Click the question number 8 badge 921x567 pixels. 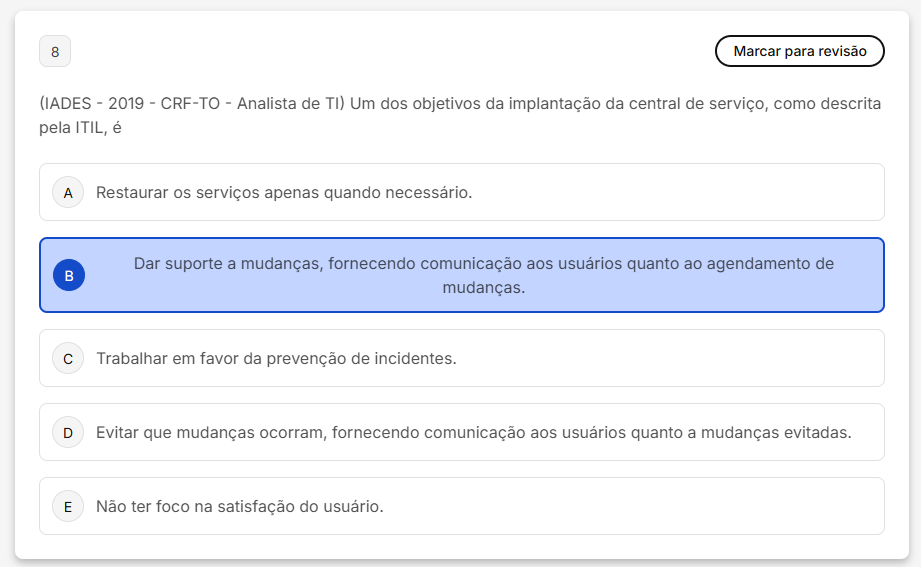[55, 51]
